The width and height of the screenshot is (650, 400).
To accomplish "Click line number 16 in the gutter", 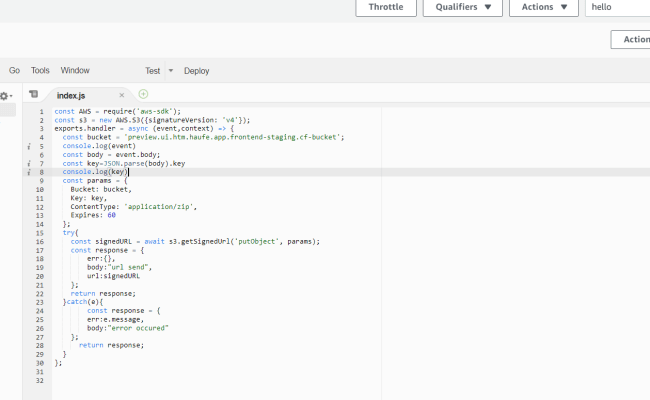I will 40,242.
